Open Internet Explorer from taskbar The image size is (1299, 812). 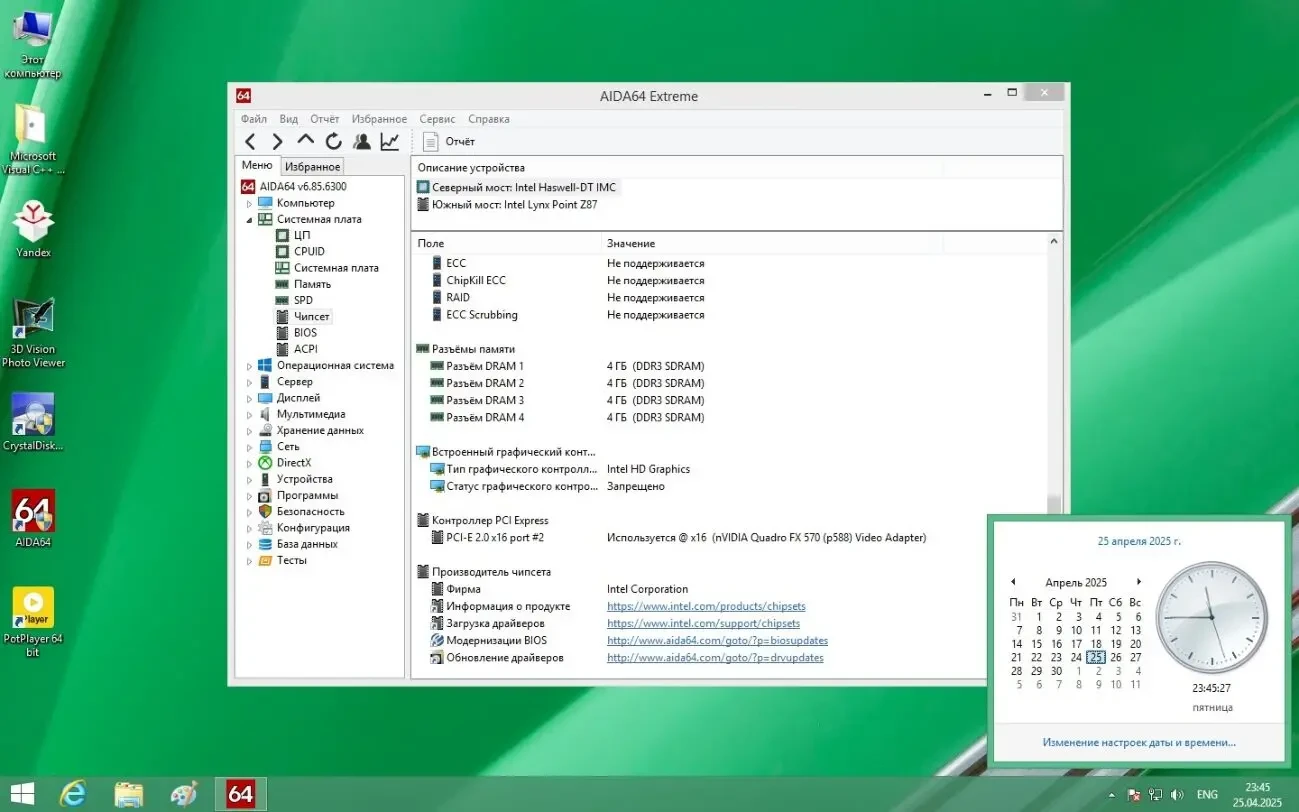73,794
